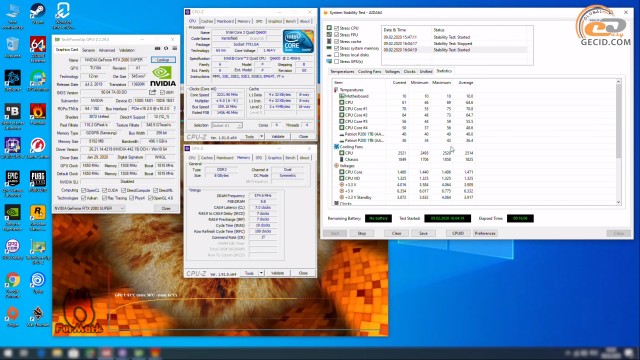The height and width of the screenshot is (360, 640).
Task: Launch the GOG Galaxy desktop shortcut
Action: coord(13,249)
